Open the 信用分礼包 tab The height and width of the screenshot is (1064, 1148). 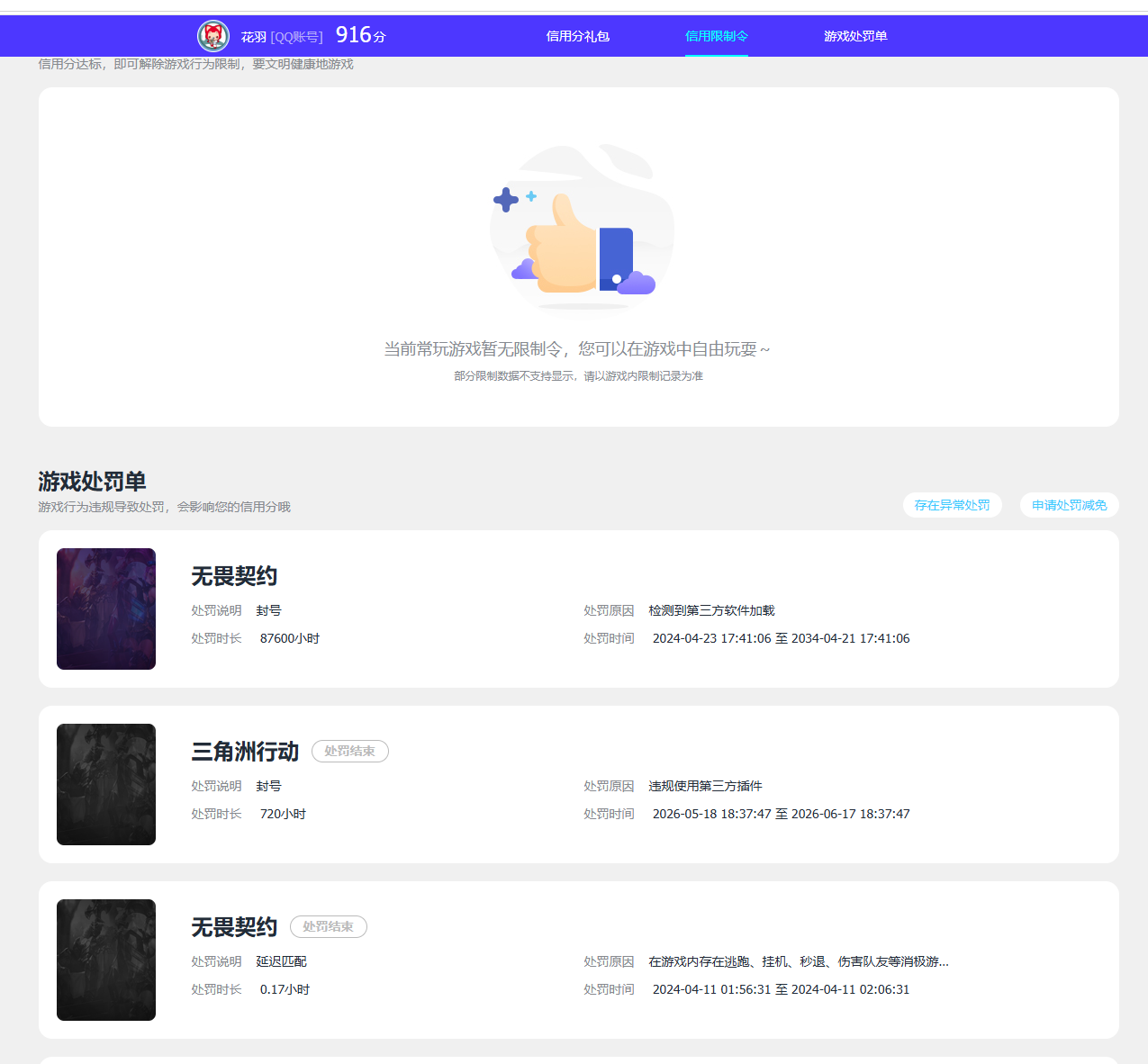pos(578,36)
